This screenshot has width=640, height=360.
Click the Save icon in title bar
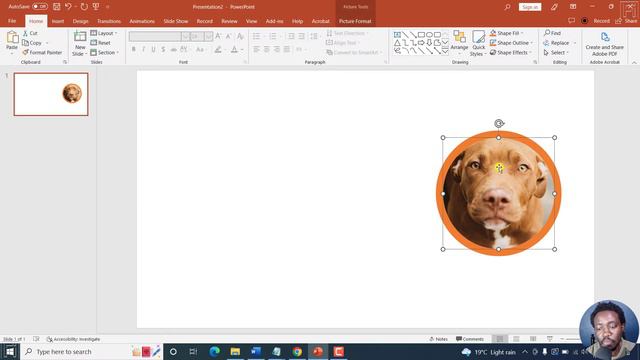57,7
